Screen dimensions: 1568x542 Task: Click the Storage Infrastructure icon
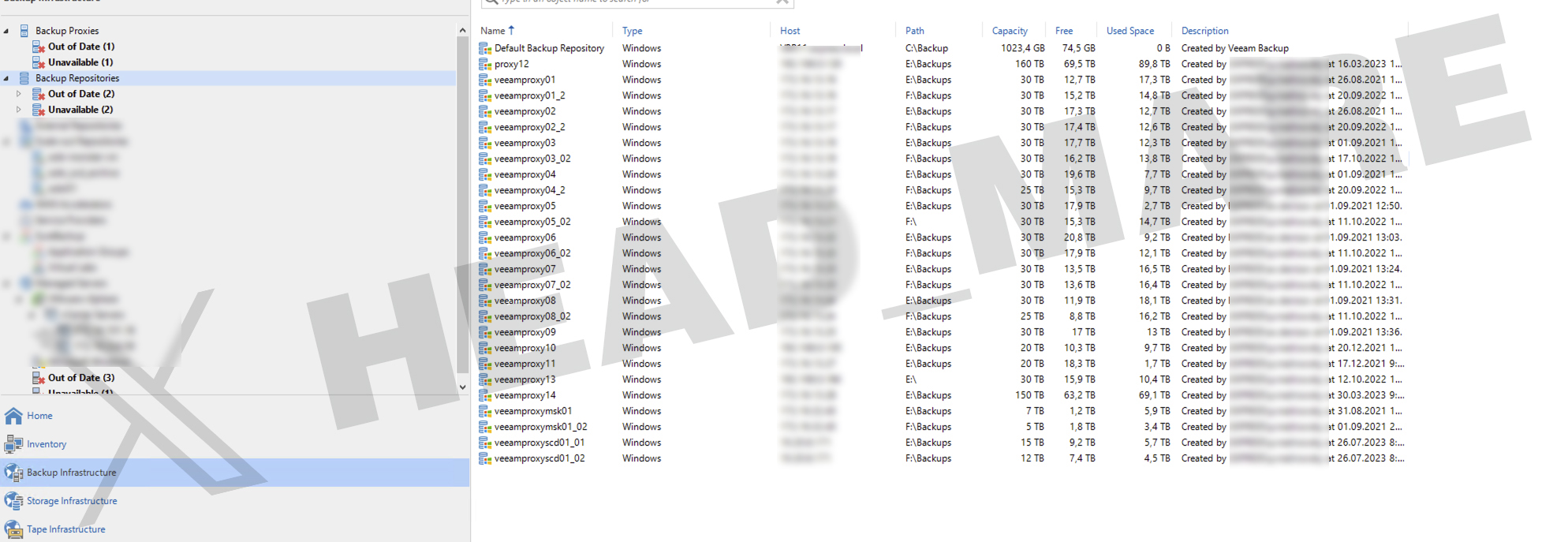[x=13, y=501]
